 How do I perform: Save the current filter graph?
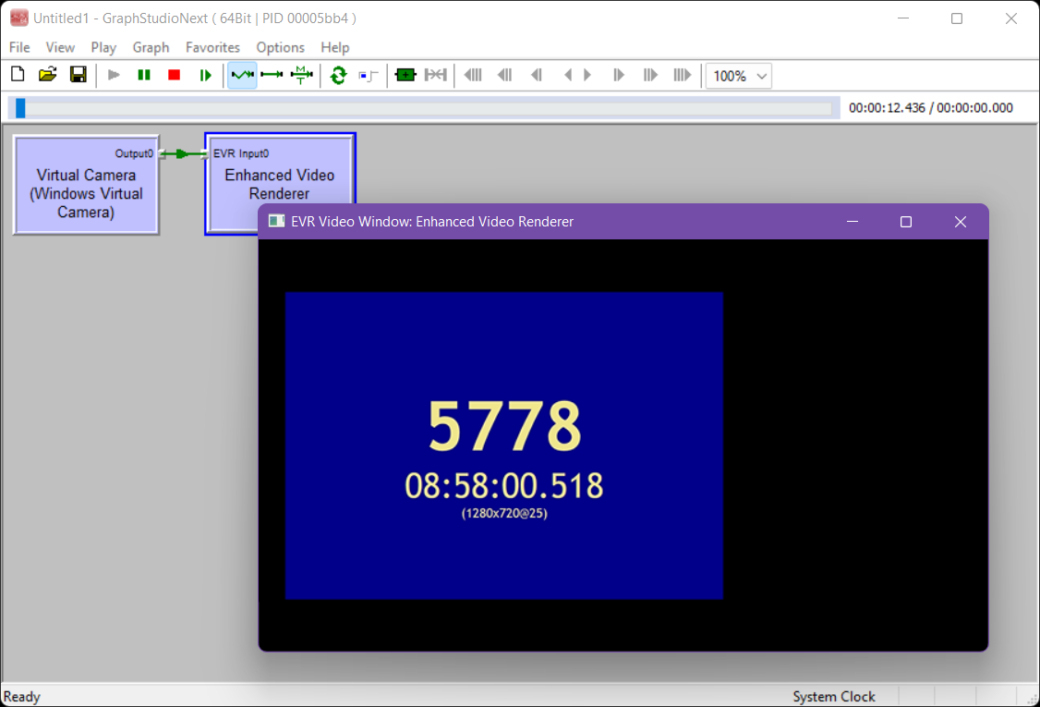pyautogui.click(x=78, y=74)
